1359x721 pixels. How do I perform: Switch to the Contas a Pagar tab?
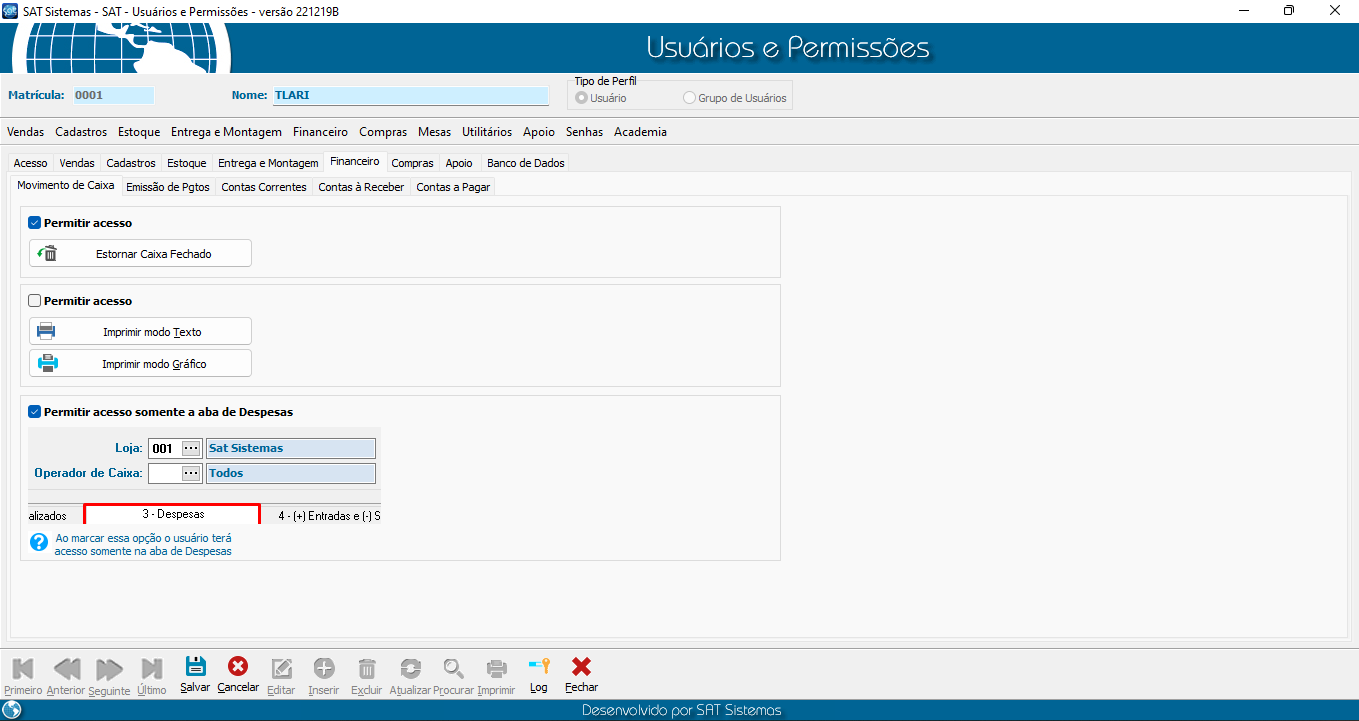click(453, 187)
